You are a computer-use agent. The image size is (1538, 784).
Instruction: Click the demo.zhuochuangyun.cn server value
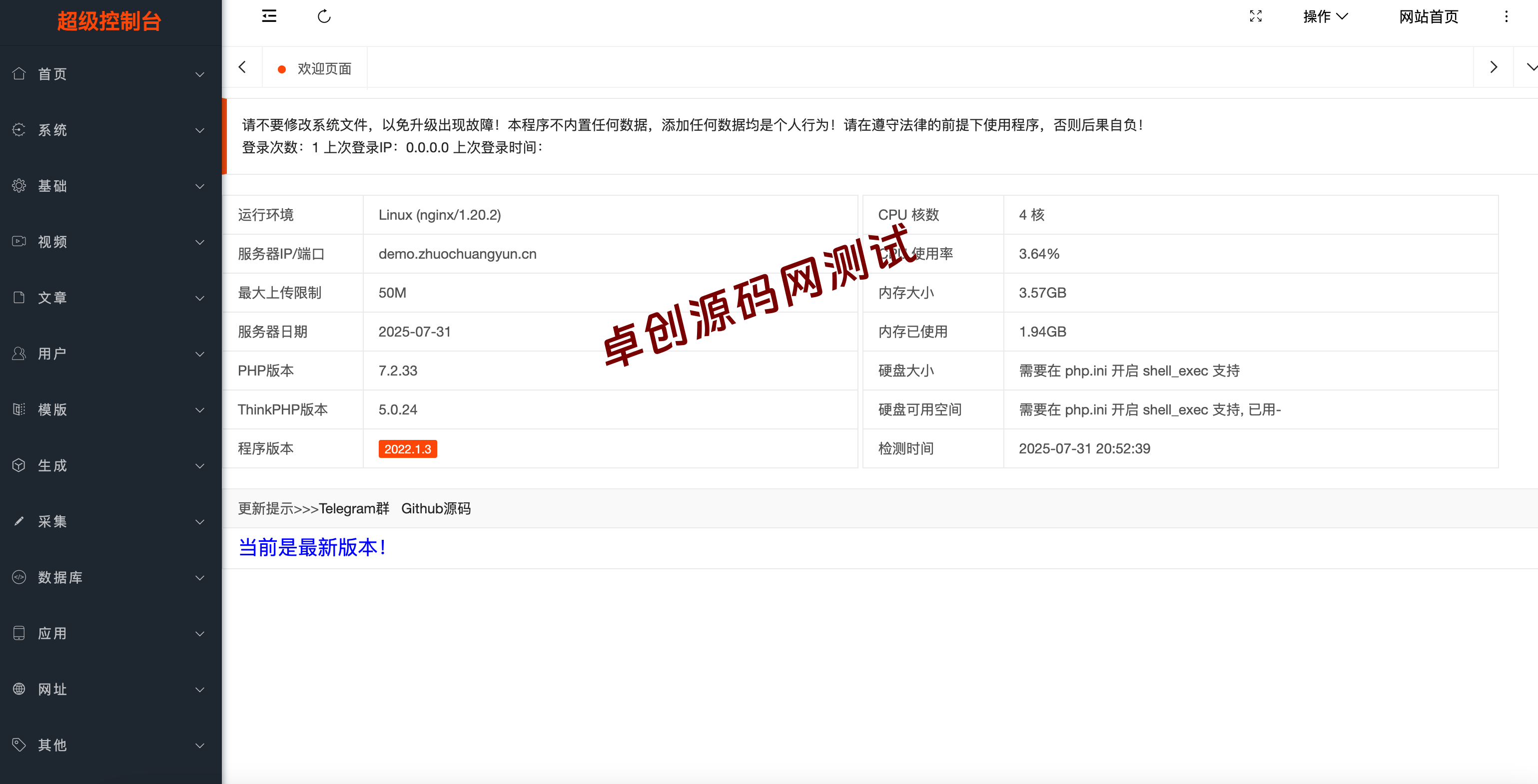click(x=457, y=254)
